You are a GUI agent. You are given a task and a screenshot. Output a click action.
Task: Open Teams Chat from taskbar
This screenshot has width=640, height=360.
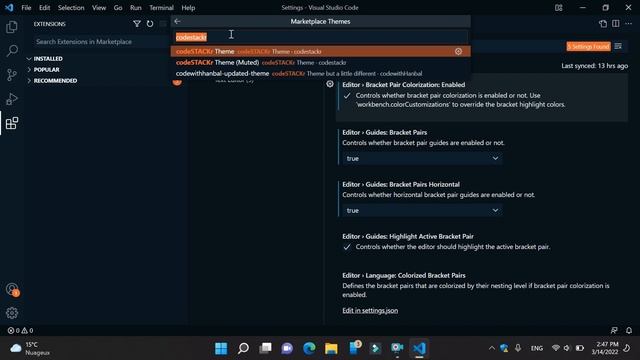click(287, 348)
